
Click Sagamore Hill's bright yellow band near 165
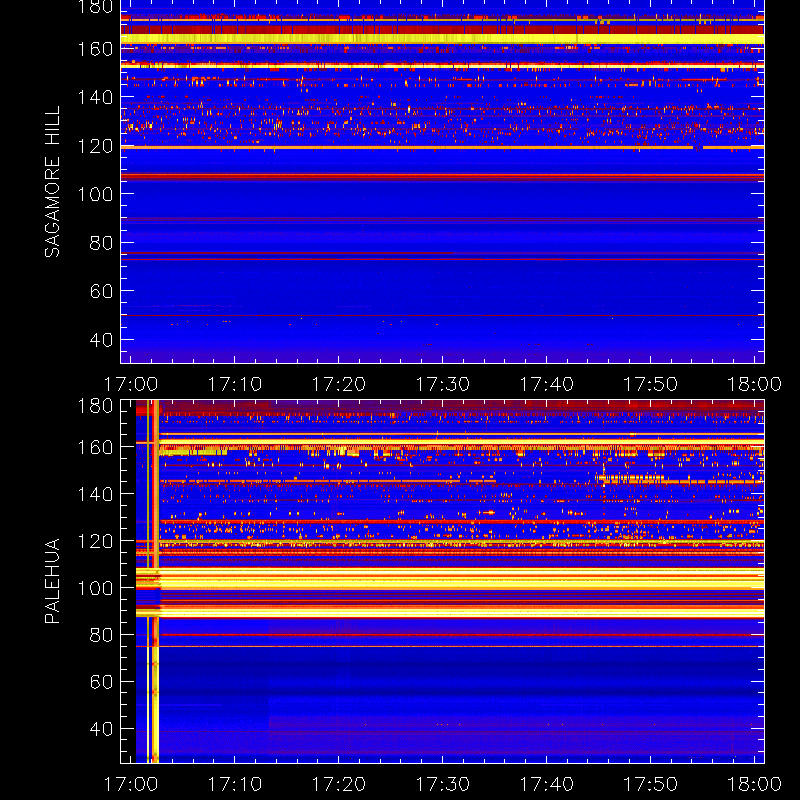coord(442,39)
